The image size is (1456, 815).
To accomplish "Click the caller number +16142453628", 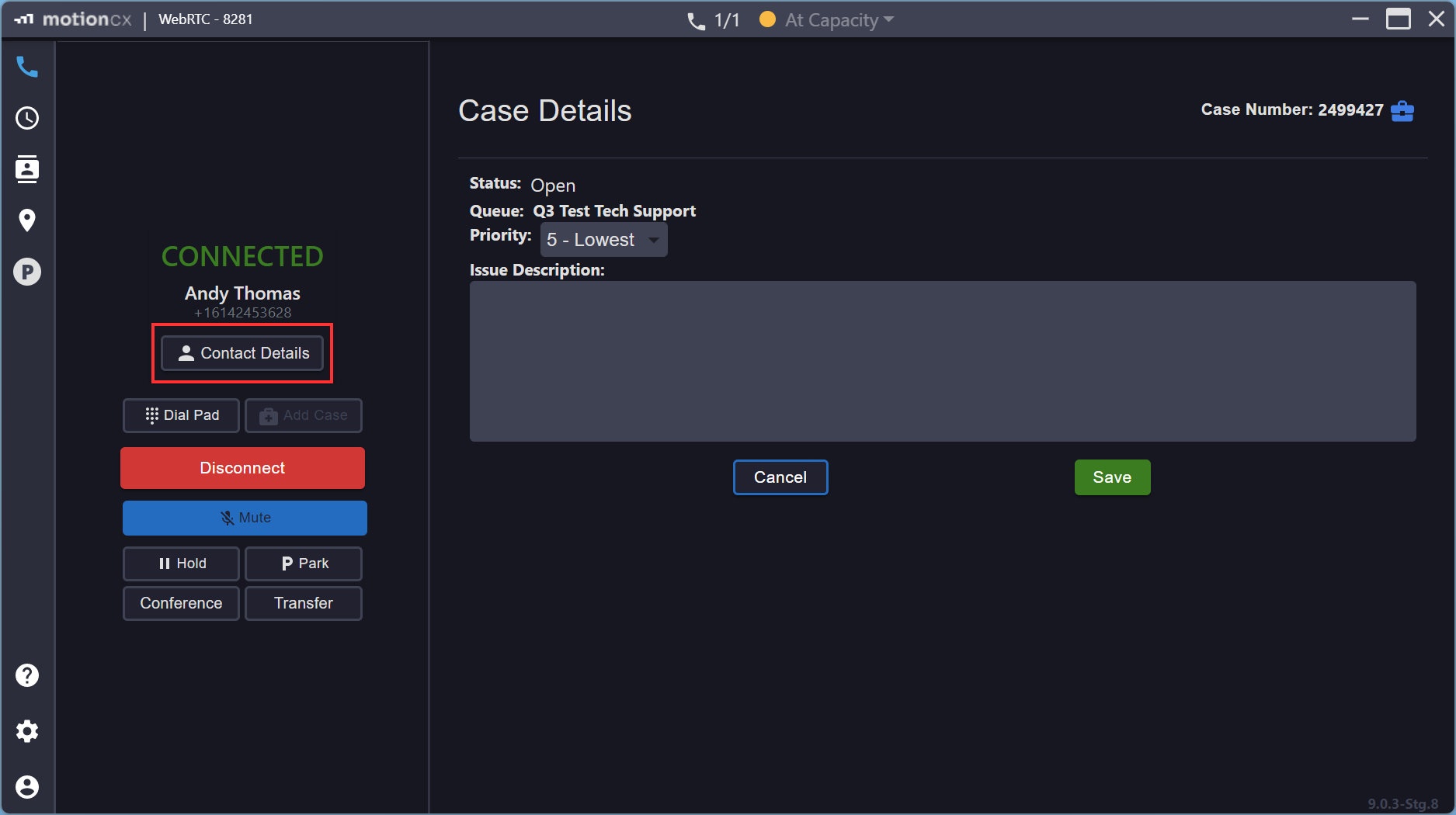I will coord(242,313).
